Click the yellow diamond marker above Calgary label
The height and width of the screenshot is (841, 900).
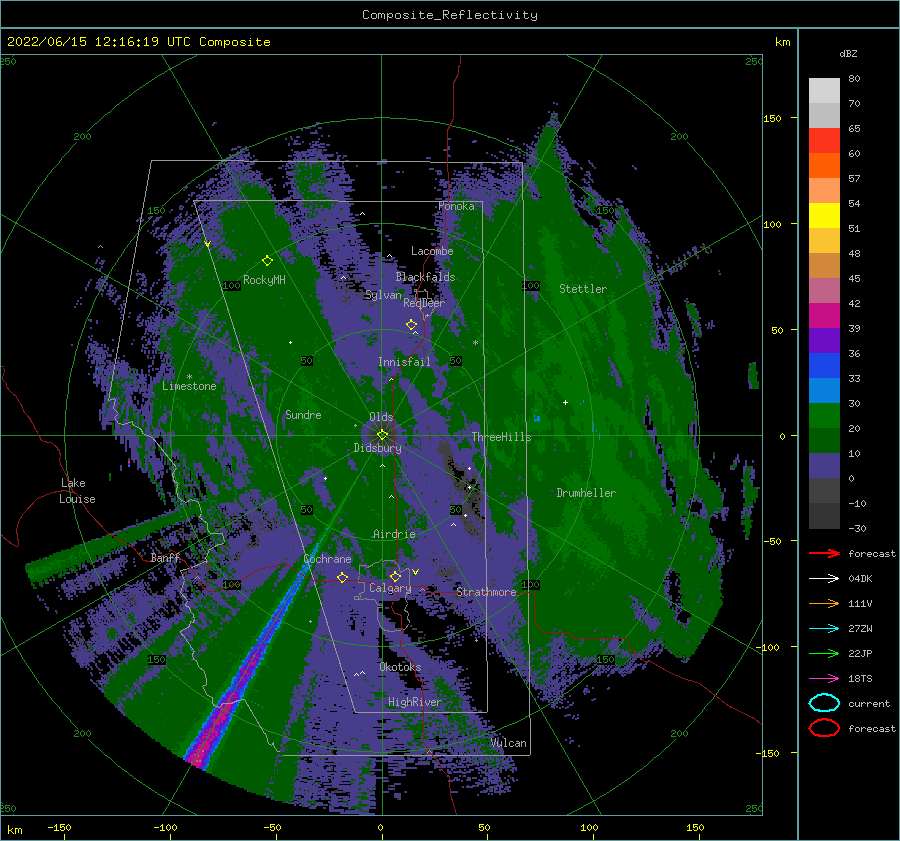pos(395,576)
